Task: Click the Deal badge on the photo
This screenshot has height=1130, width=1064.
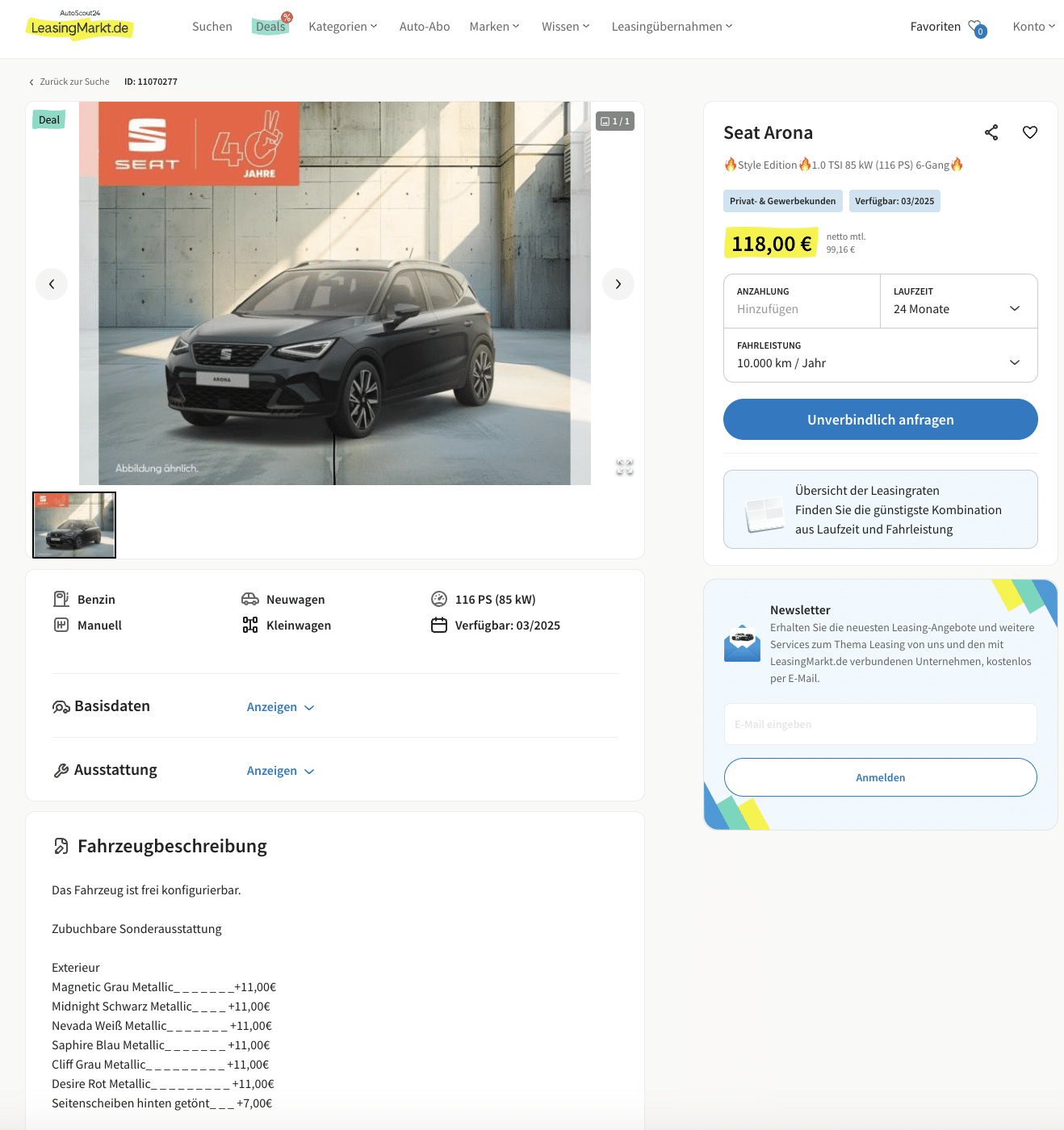Action: click(x=49, y=119)
